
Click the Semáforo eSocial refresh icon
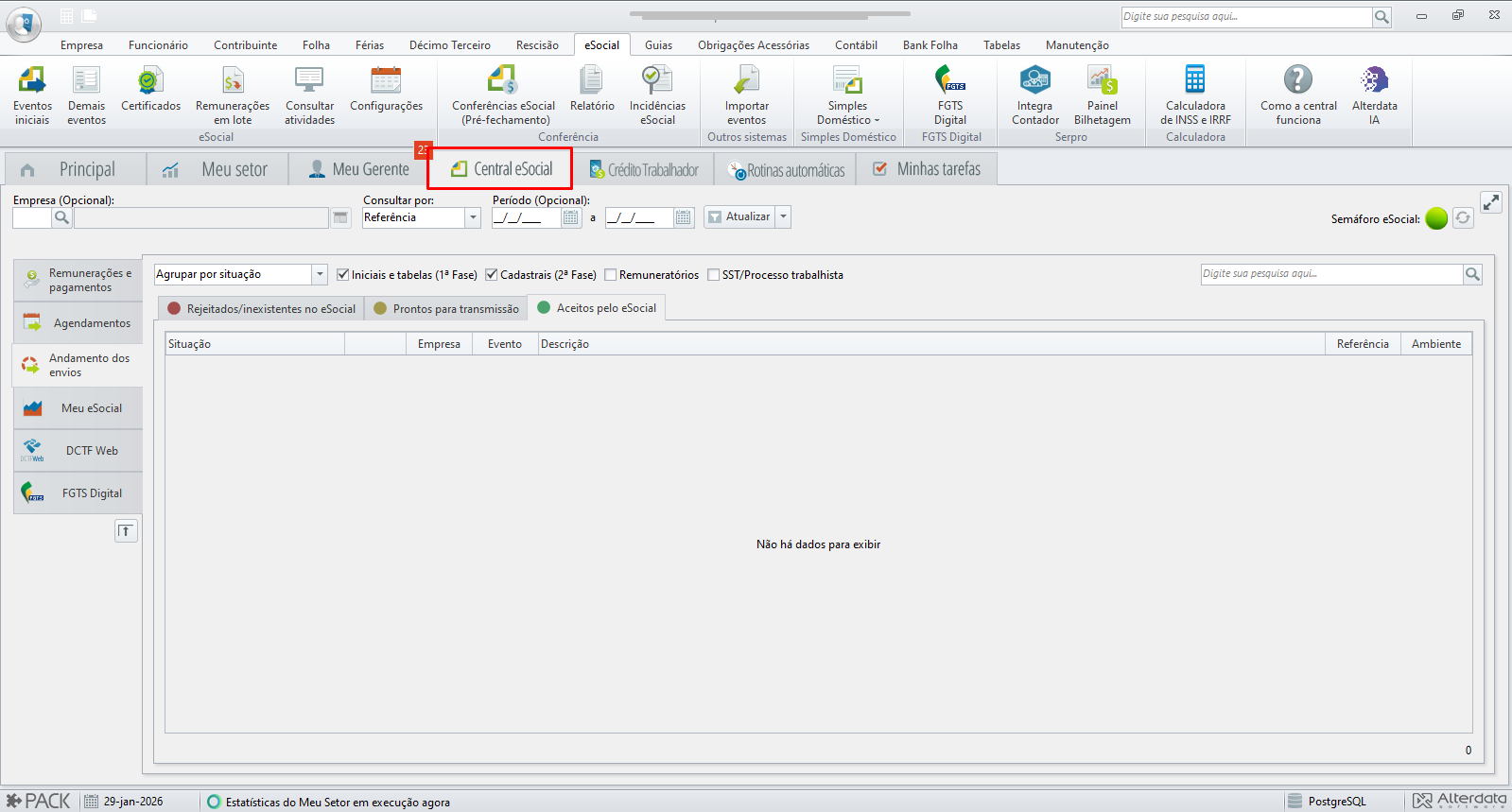pos(1463,218)
